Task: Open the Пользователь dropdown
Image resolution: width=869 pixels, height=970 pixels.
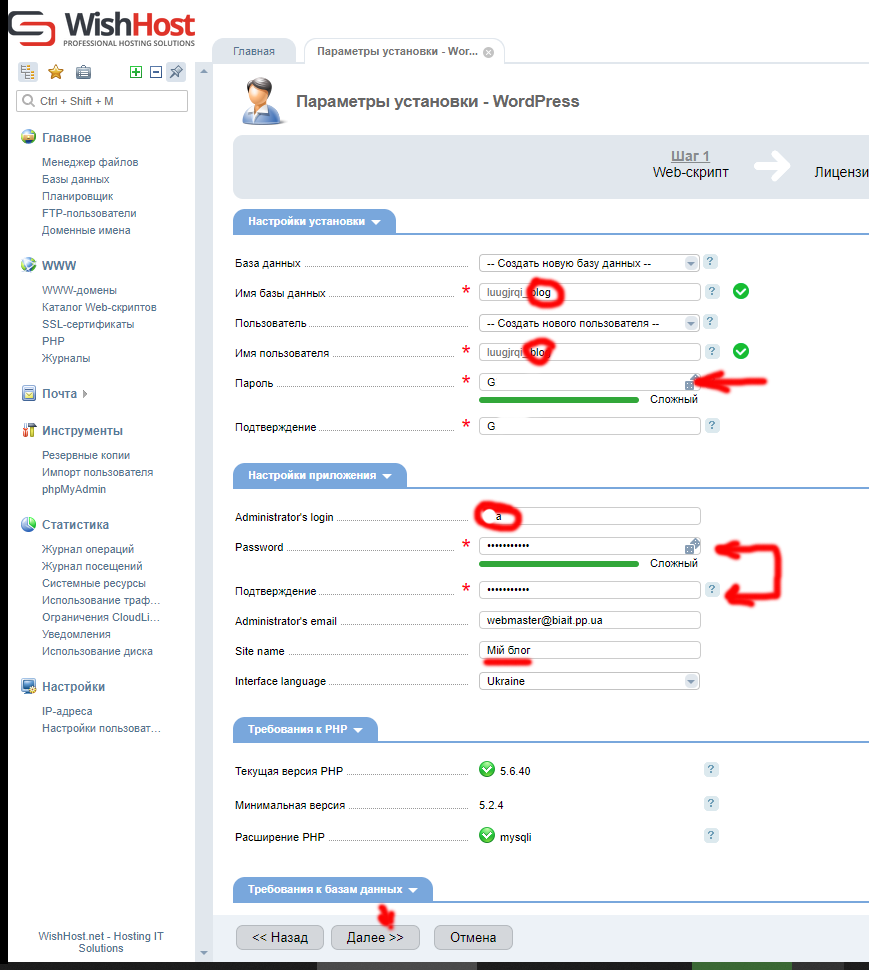Action: pos(589,323)
